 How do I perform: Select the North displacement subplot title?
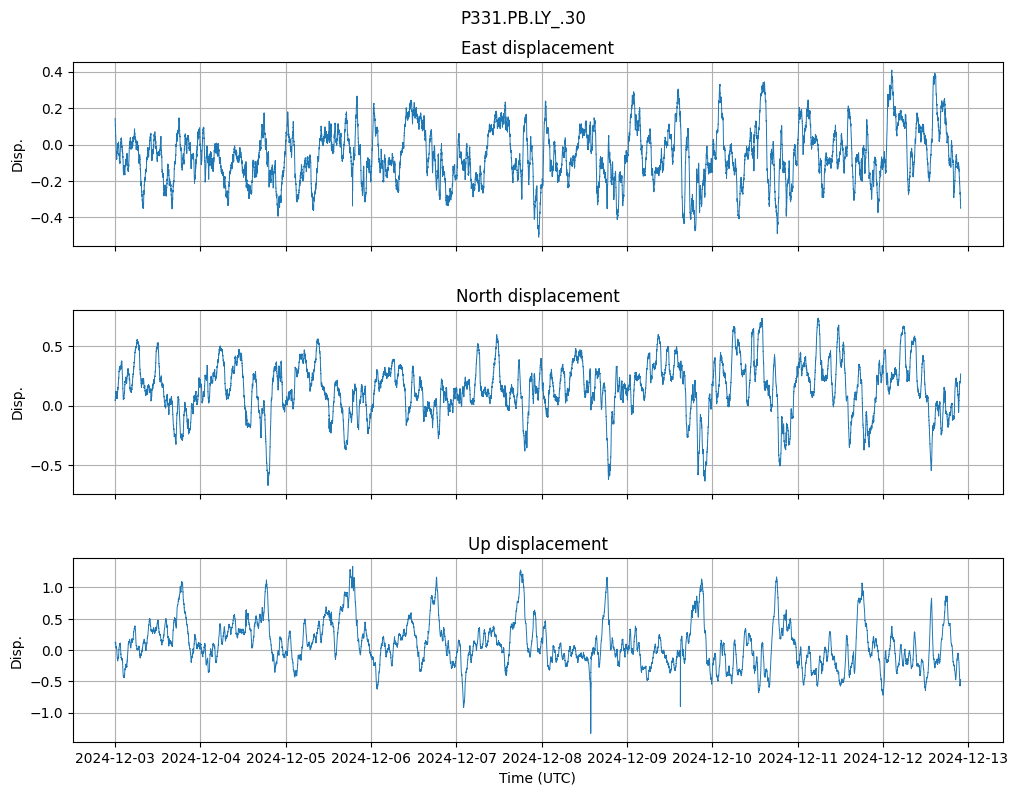tap(537, 296)
